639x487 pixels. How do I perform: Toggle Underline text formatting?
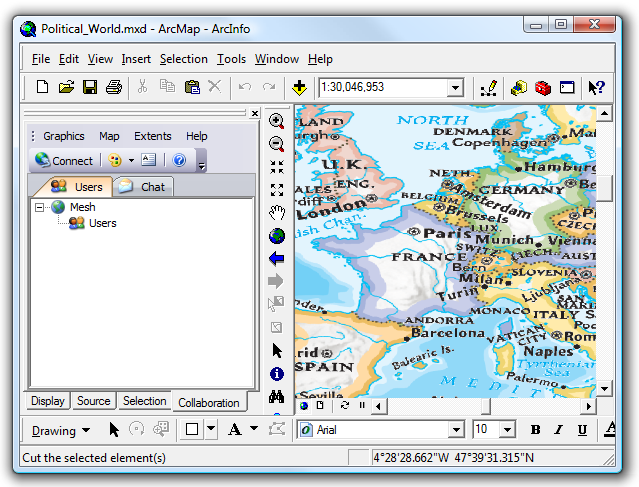point(583,430)
